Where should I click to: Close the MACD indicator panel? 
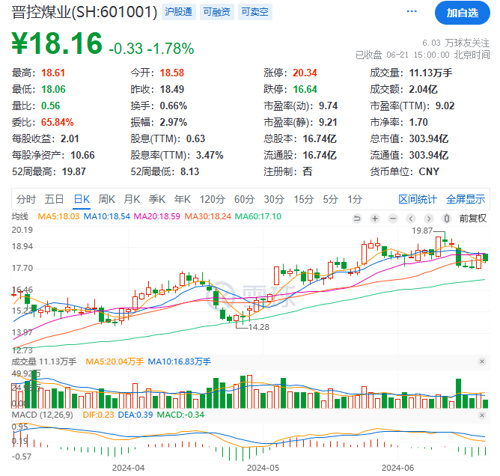coord(482,415)
